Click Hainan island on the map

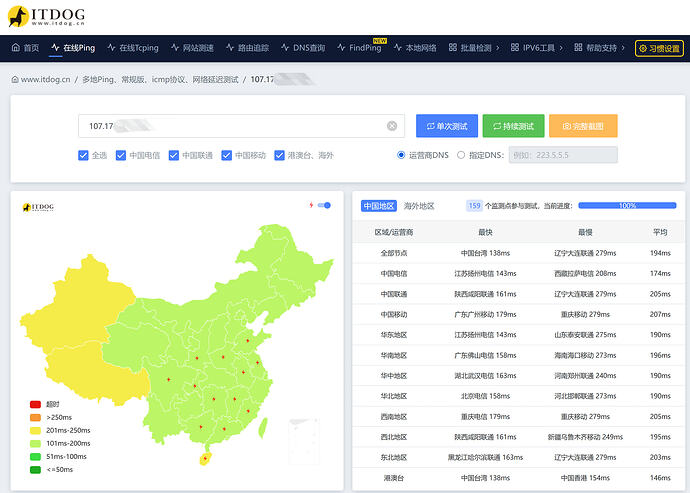coord(205,459)
